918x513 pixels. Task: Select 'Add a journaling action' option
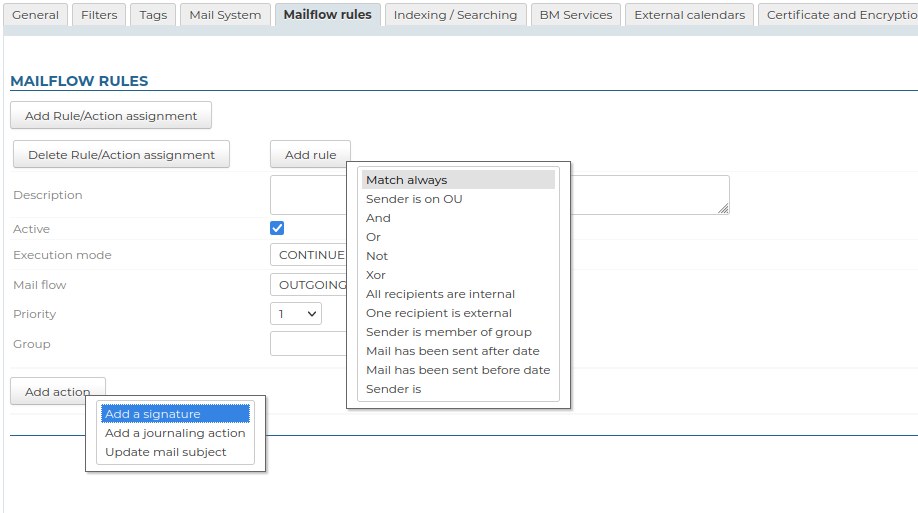tap(175, 433)
